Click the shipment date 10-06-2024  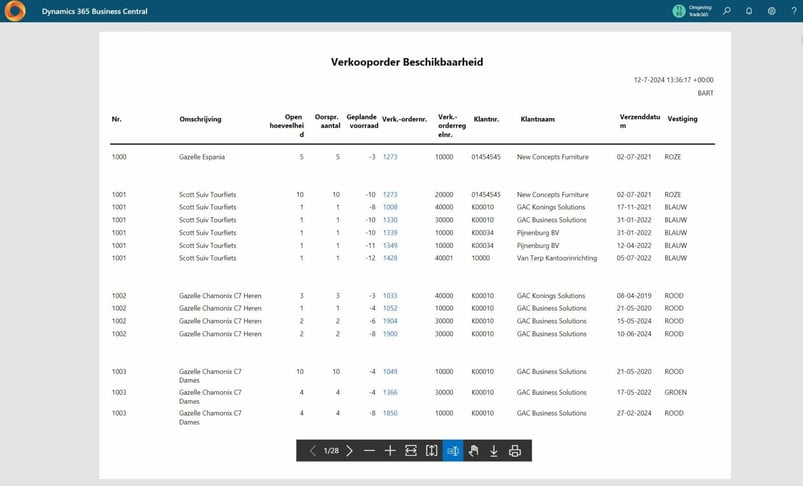634,334
